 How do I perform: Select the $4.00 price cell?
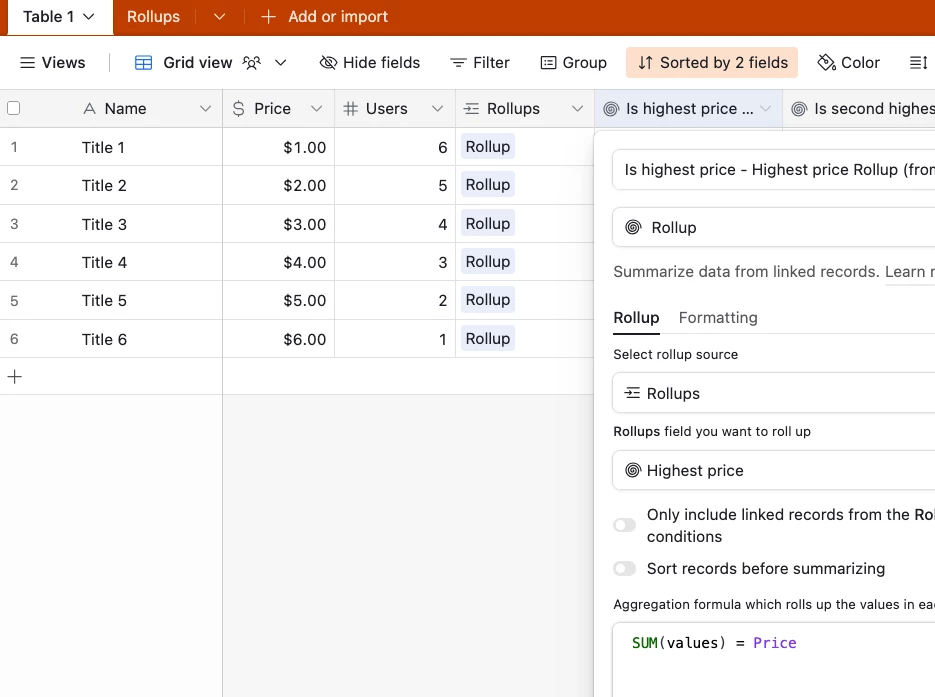[x=278, y=262]
